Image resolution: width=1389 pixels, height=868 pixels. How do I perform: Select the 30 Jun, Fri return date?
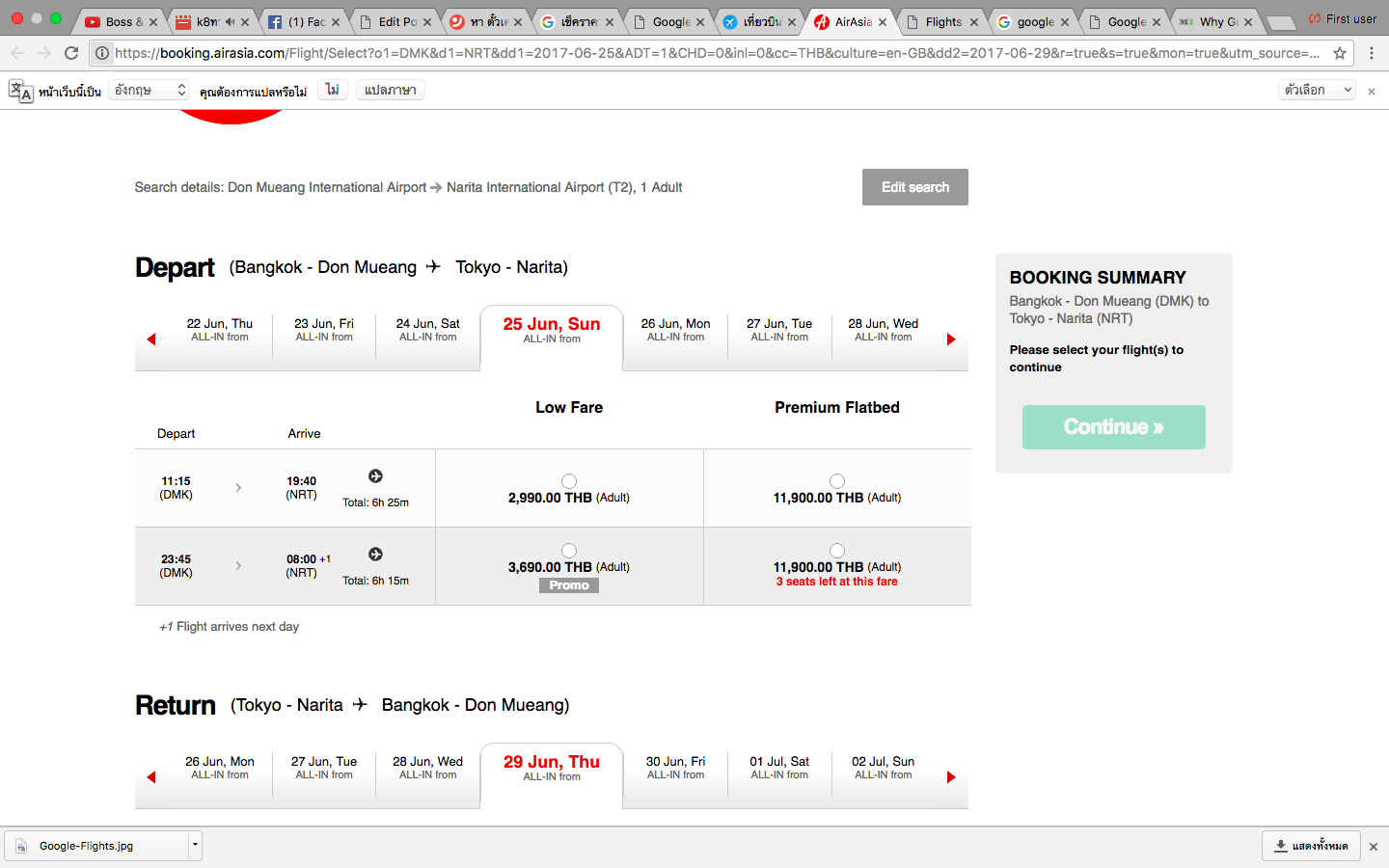(675, 768)
